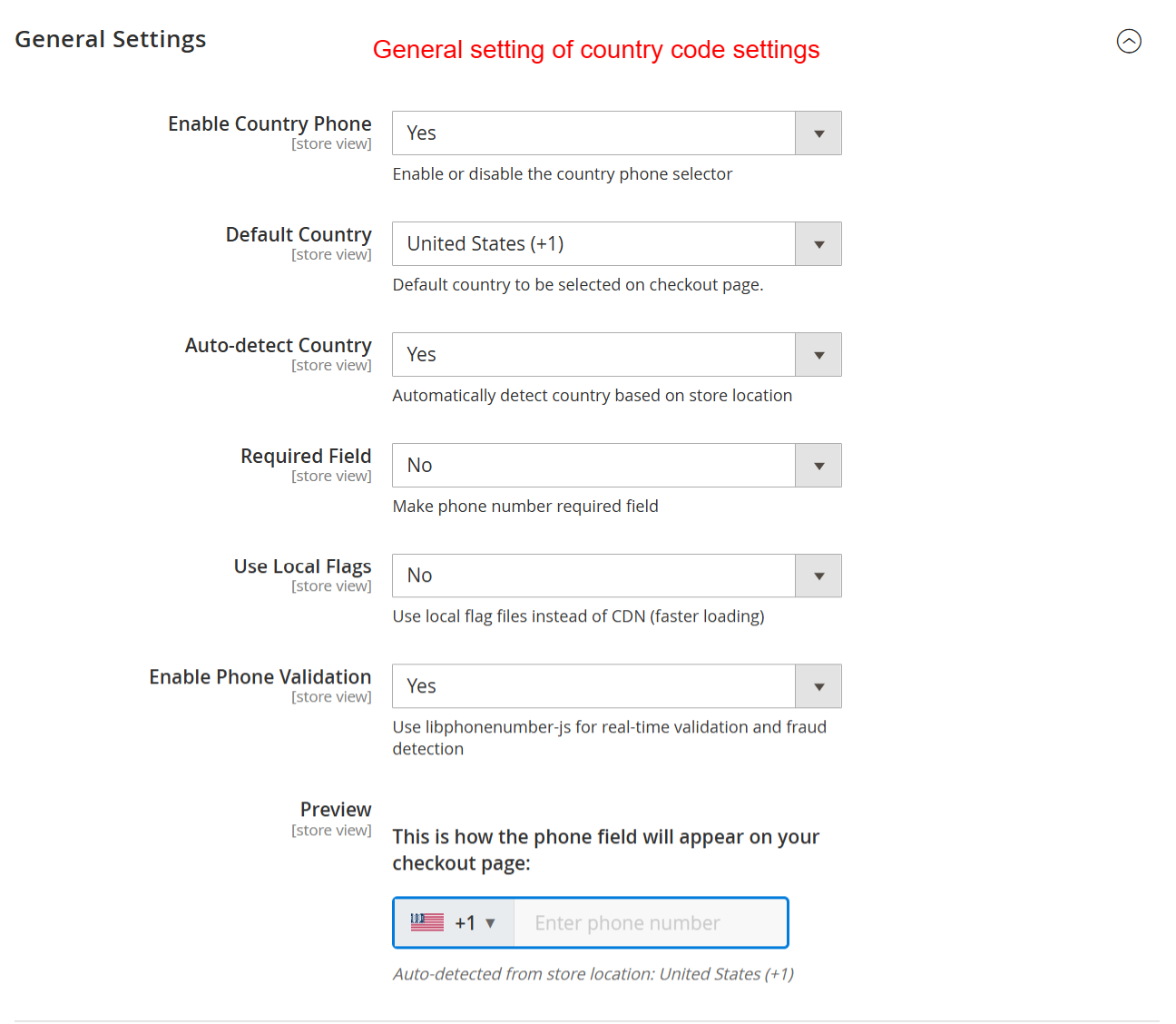Open the Use Local Flags No select

[593, 576]
